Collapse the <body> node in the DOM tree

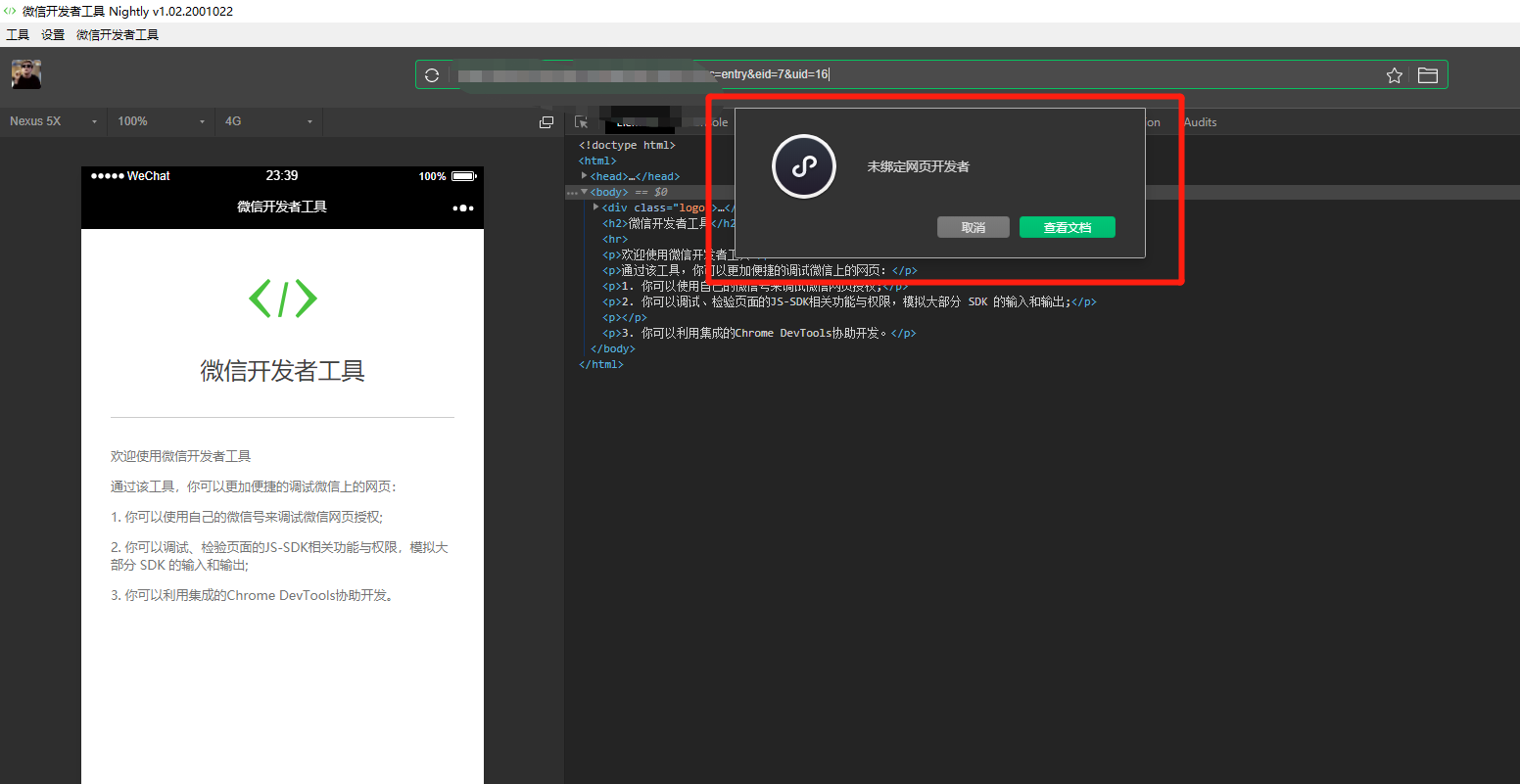585,192
